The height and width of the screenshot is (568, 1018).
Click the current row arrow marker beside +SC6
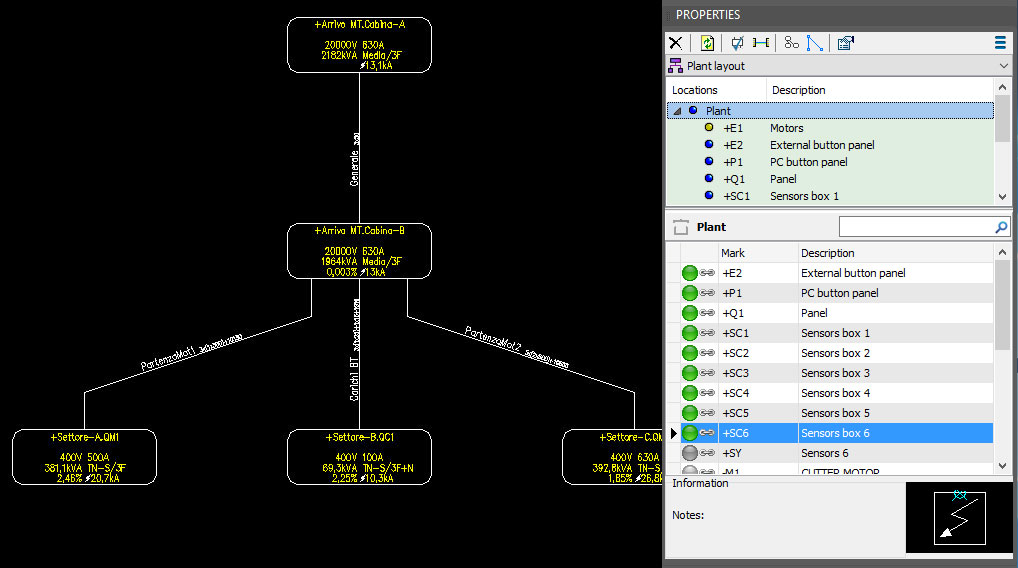[673, 433]
